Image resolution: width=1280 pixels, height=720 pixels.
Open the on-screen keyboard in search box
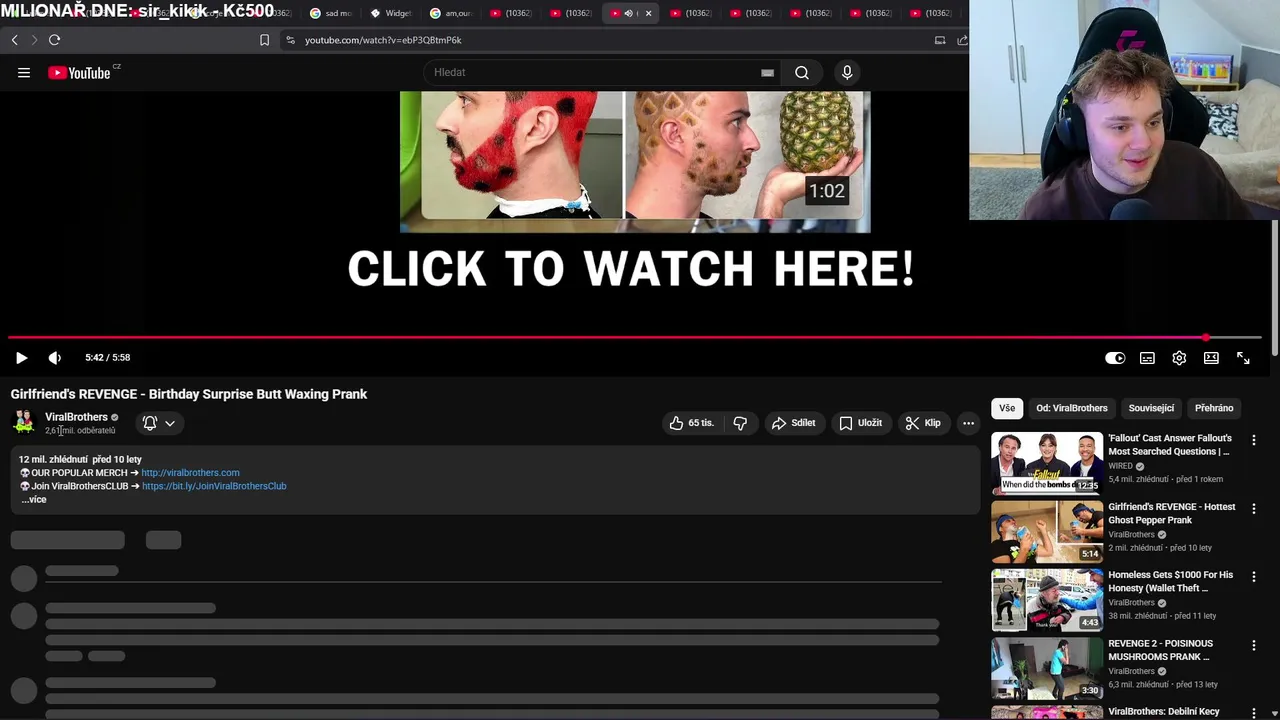[767, 72]
